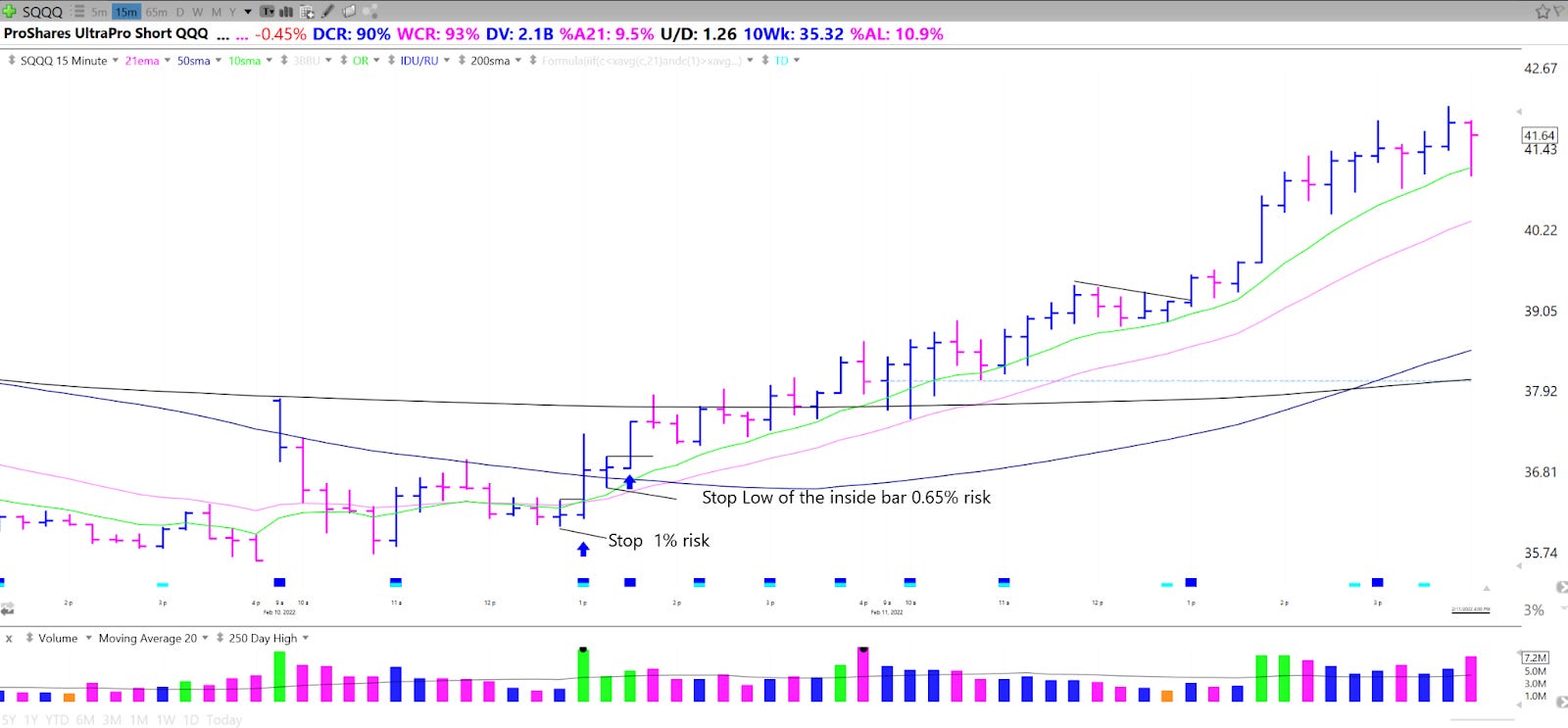Open the indicator template icon in top toolbar
This screenshot has height=728, width=1568.
[267, 12]
